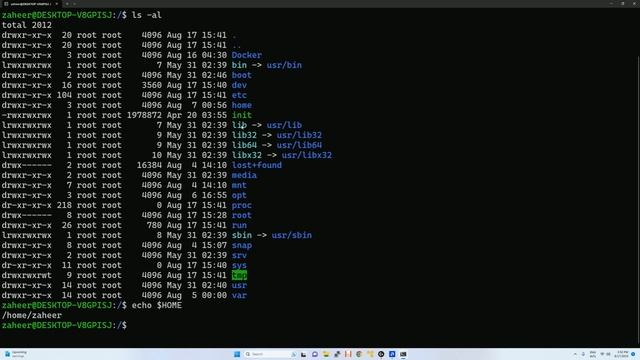Click the 'sys' directory name
This screenshot has height=360, width=640.
[x=239, y=265]
